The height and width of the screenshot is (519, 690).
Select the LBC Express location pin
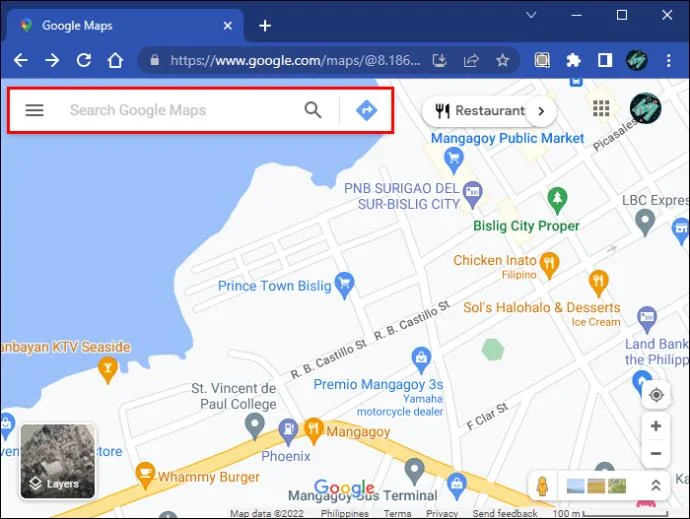(645, 222)
